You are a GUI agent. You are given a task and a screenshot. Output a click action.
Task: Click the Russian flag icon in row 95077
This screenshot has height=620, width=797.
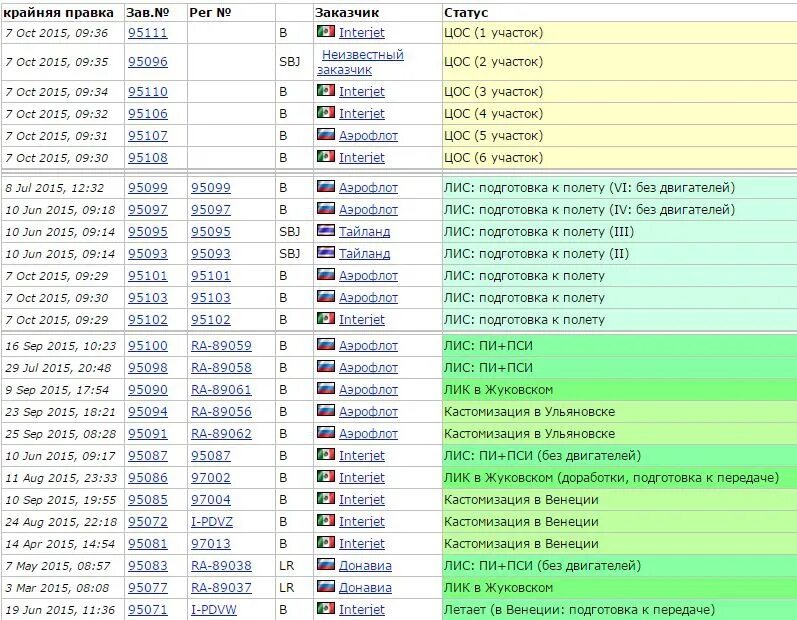[x=326, y=586]
